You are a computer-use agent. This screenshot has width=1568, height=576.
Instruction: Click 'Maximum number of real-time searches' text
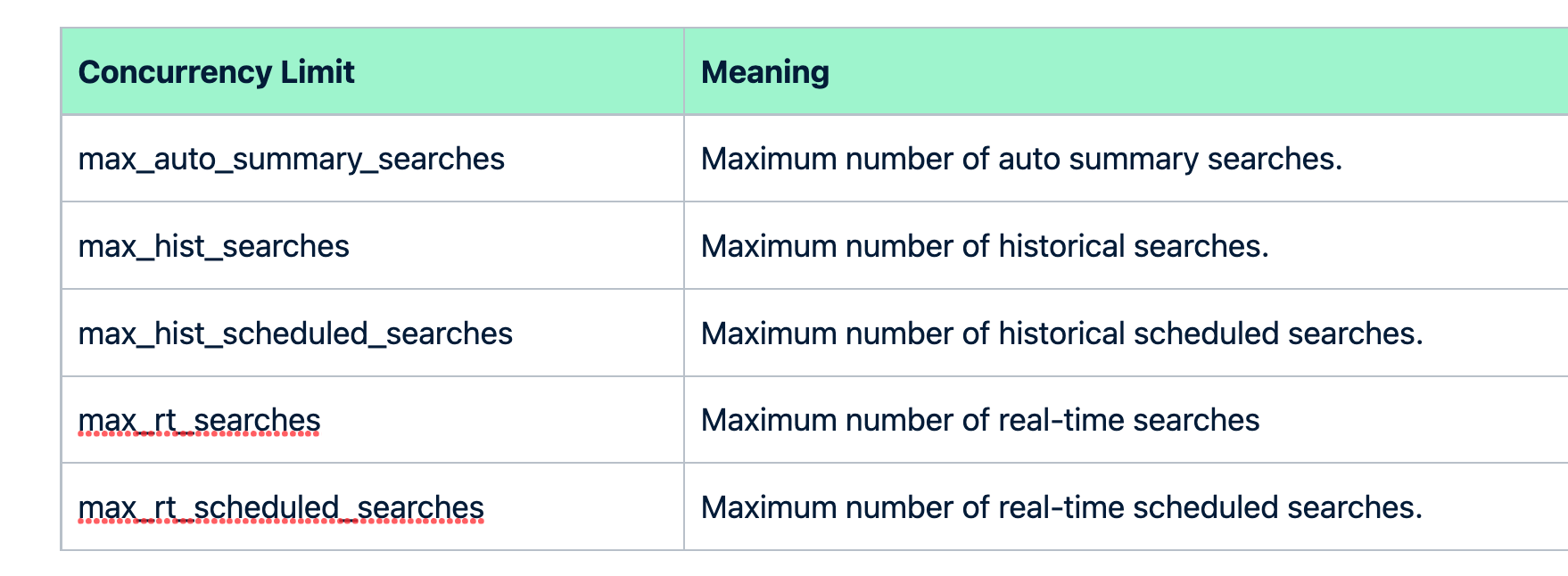(979, 420)
